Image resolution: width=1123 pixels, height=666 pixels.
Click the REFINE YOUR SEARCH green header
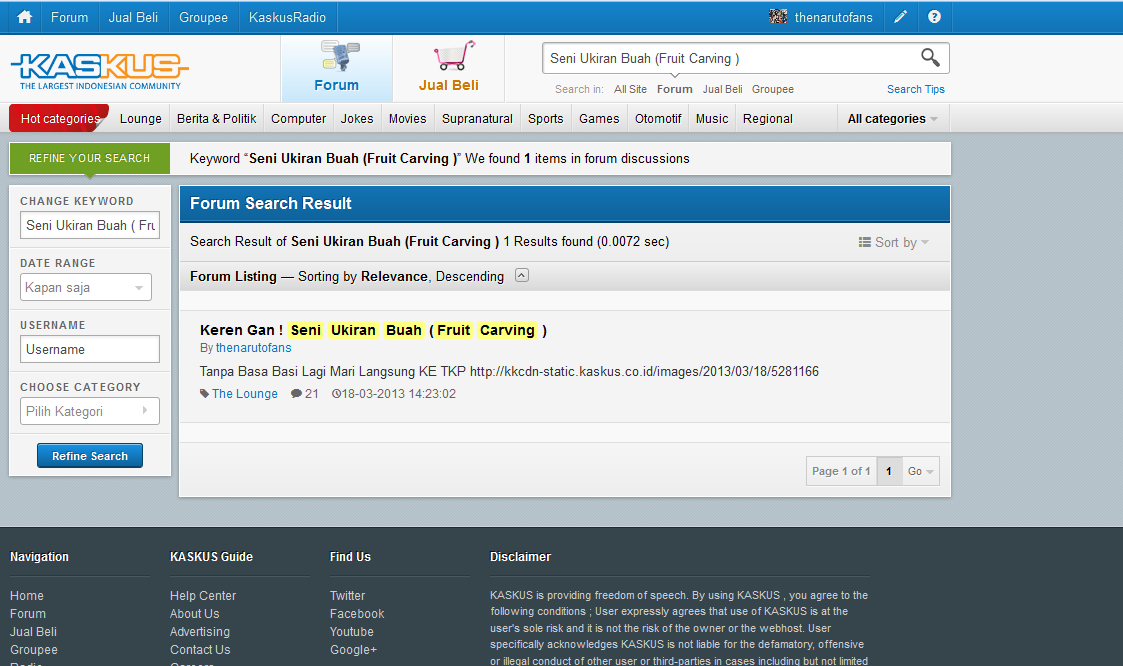tap(90, 158)
